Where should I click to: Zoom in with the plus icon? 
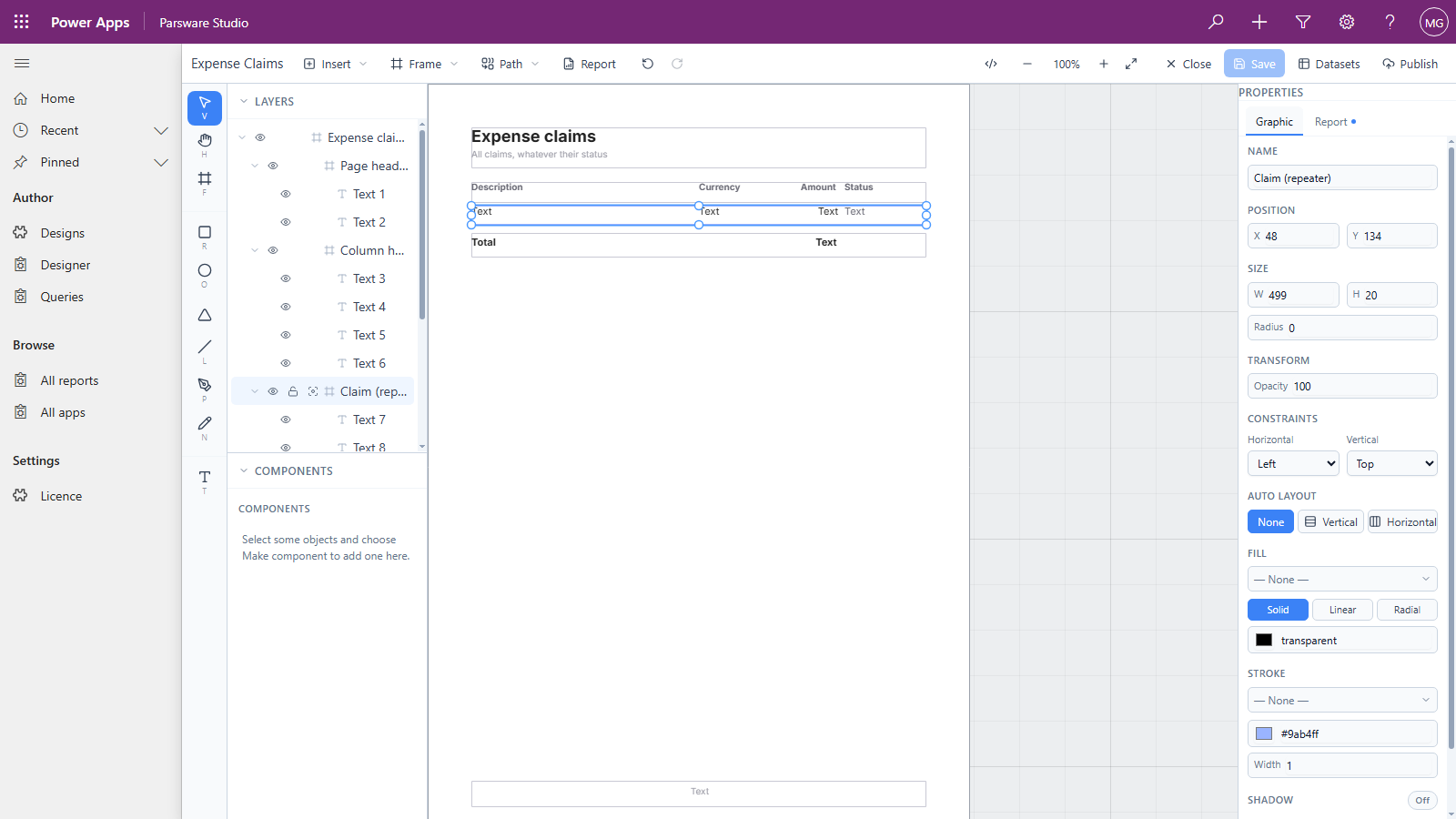[x=1104, y=64]
